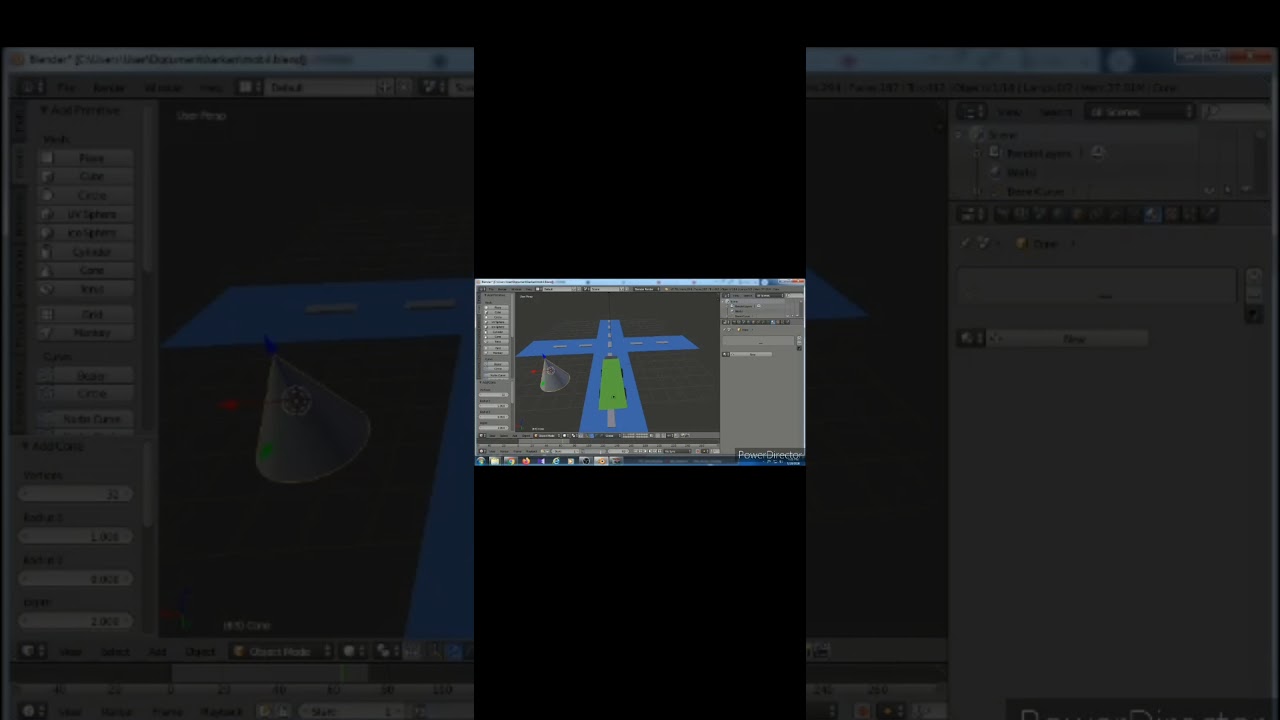
Task: Add a Nurbs Curve in blurred backdrop toolshelf
Action: pyautogui.click(x=85, y=419)
